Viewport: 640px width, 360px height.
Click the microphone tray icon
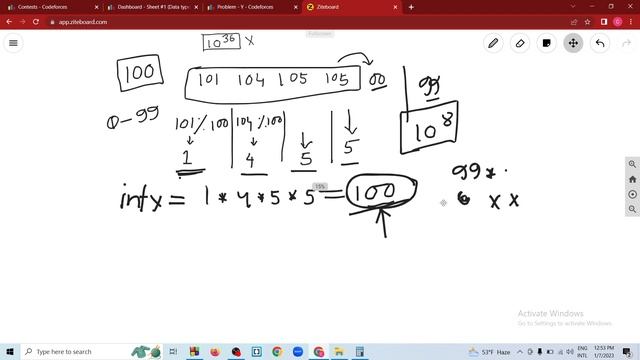pos(540,351)
